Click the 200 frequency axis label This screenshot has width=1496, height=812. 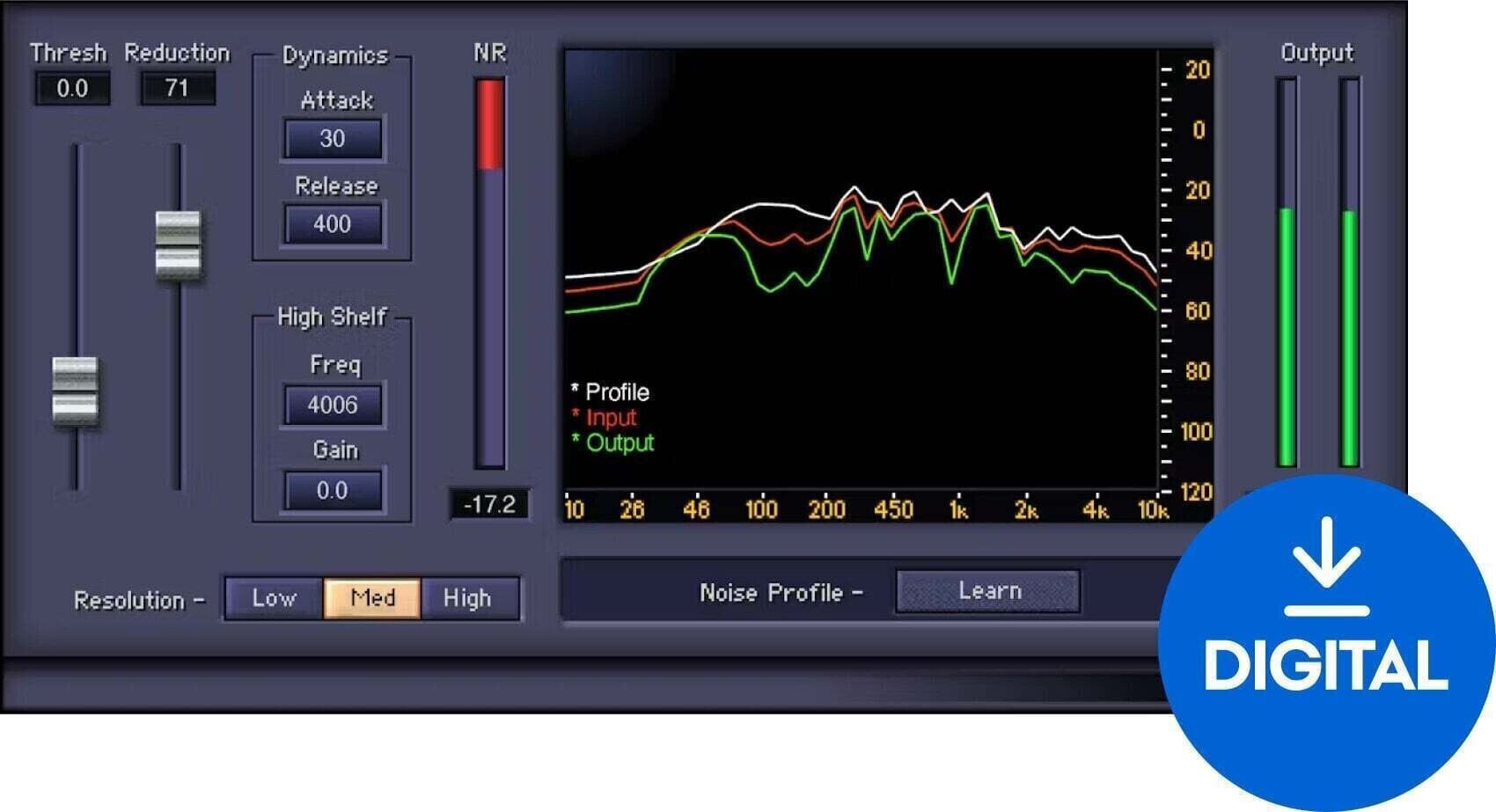point(827,509)
